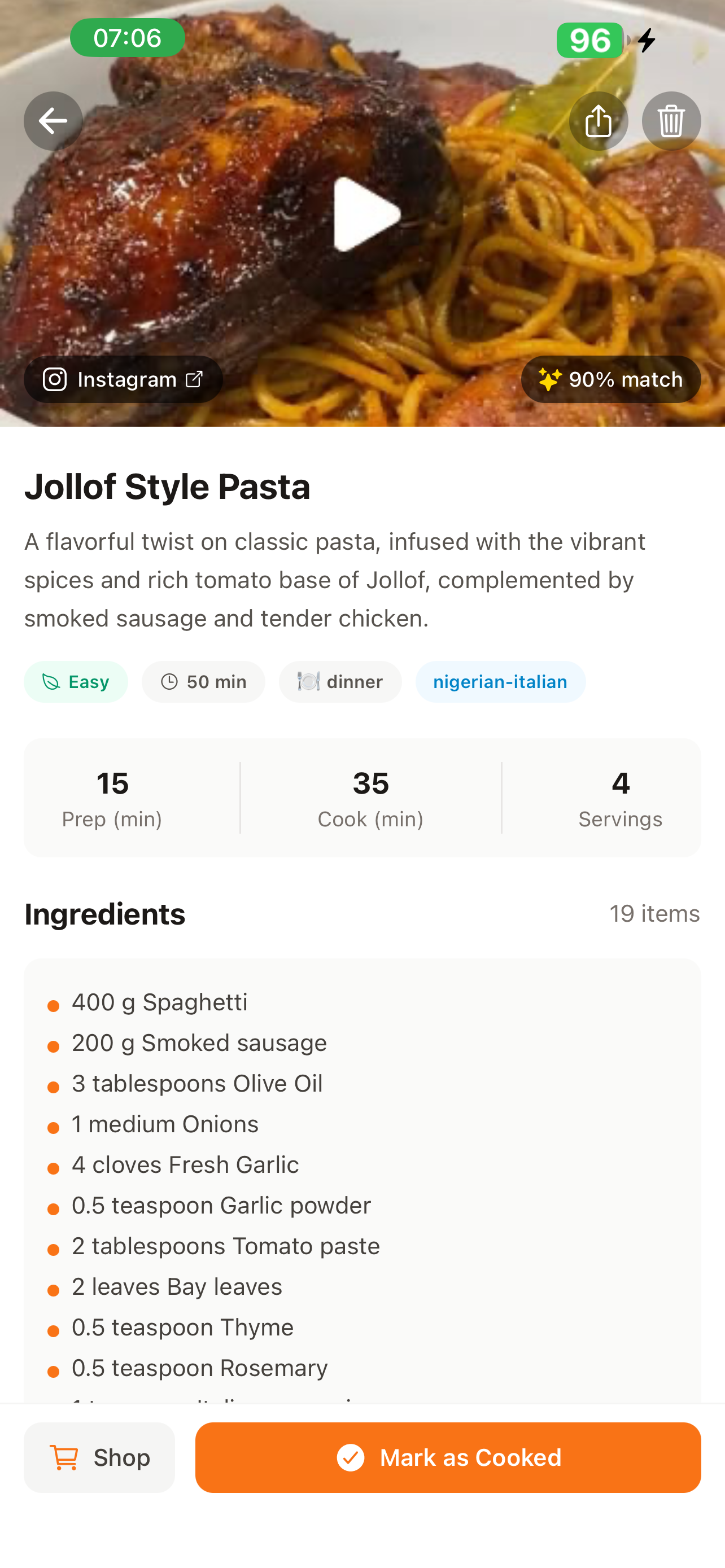The image size is (725, 1568).
Task: Play the recipe video
Action: point(366,214)
